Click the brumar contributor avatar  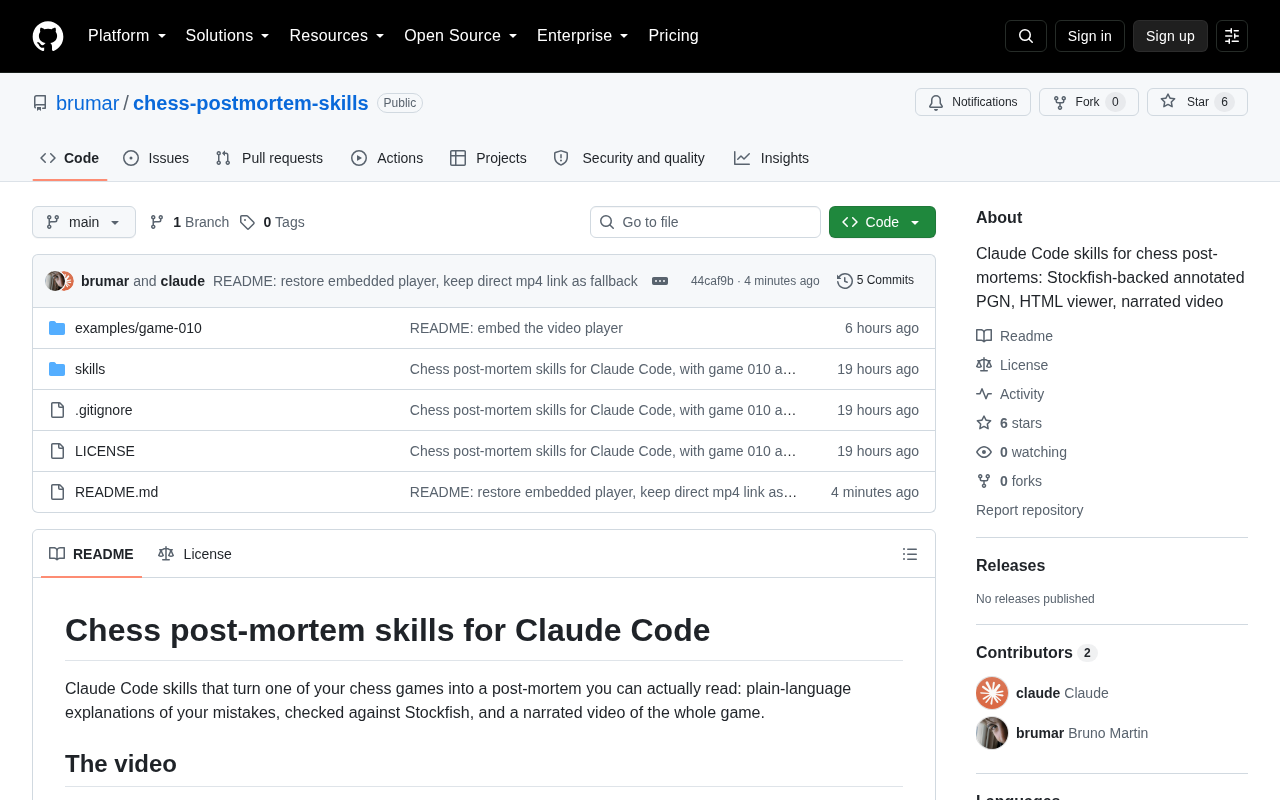click(x=992, y=733)
